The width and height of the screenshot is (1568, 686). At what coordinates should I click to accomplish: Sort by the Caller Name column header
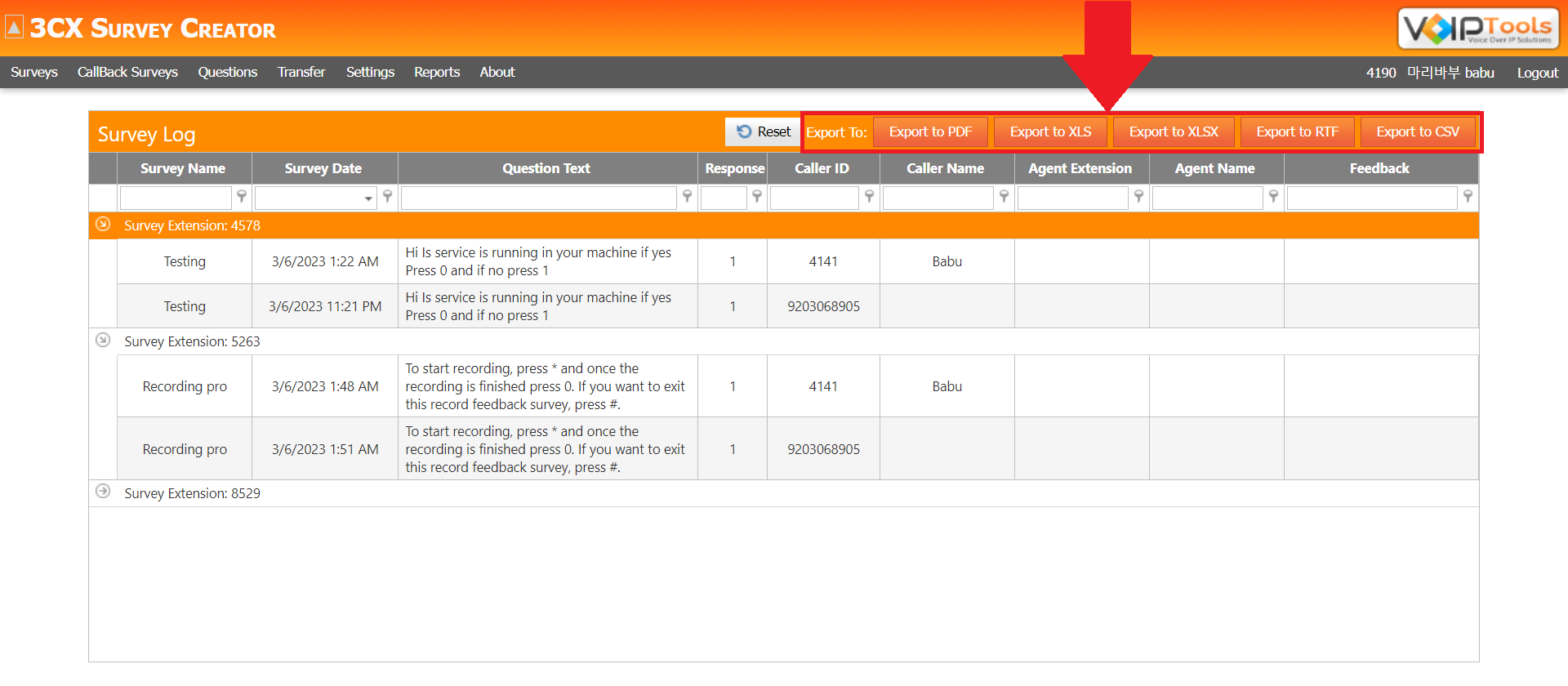[x=947, y=168]
